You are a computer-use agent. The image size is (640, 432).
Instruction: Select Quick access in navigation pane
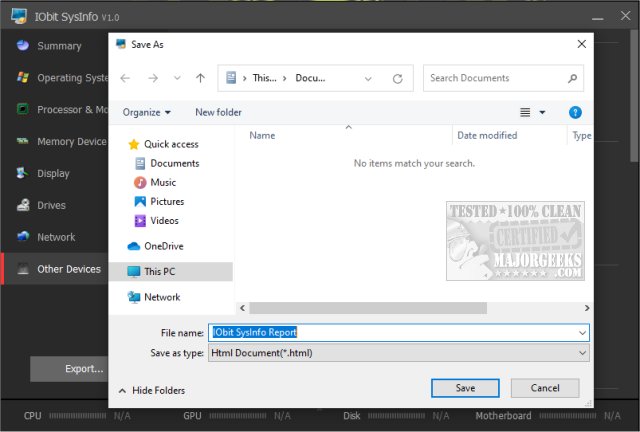(171, 144)
